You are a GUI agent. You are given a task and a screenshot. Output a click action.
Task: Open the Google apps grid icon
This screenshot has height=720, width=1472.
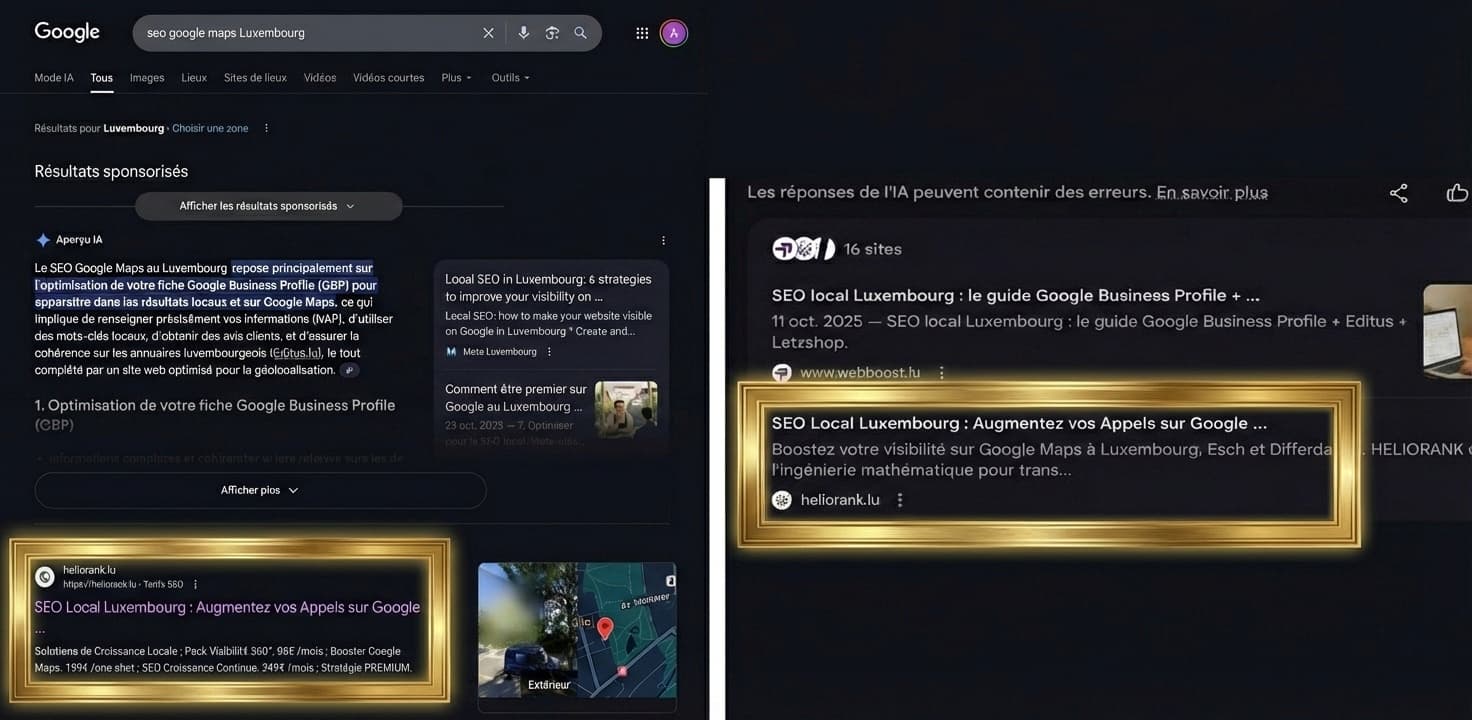click(641, 32)
